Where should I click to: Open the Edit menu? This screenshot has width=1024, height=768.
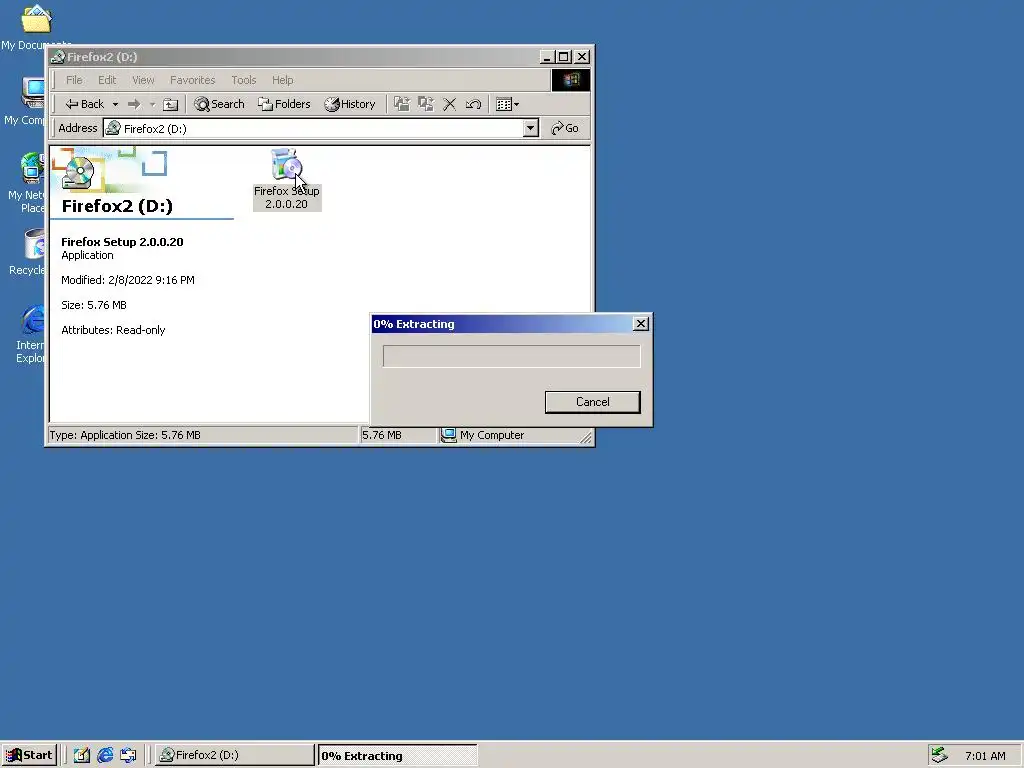pos(107,80)
